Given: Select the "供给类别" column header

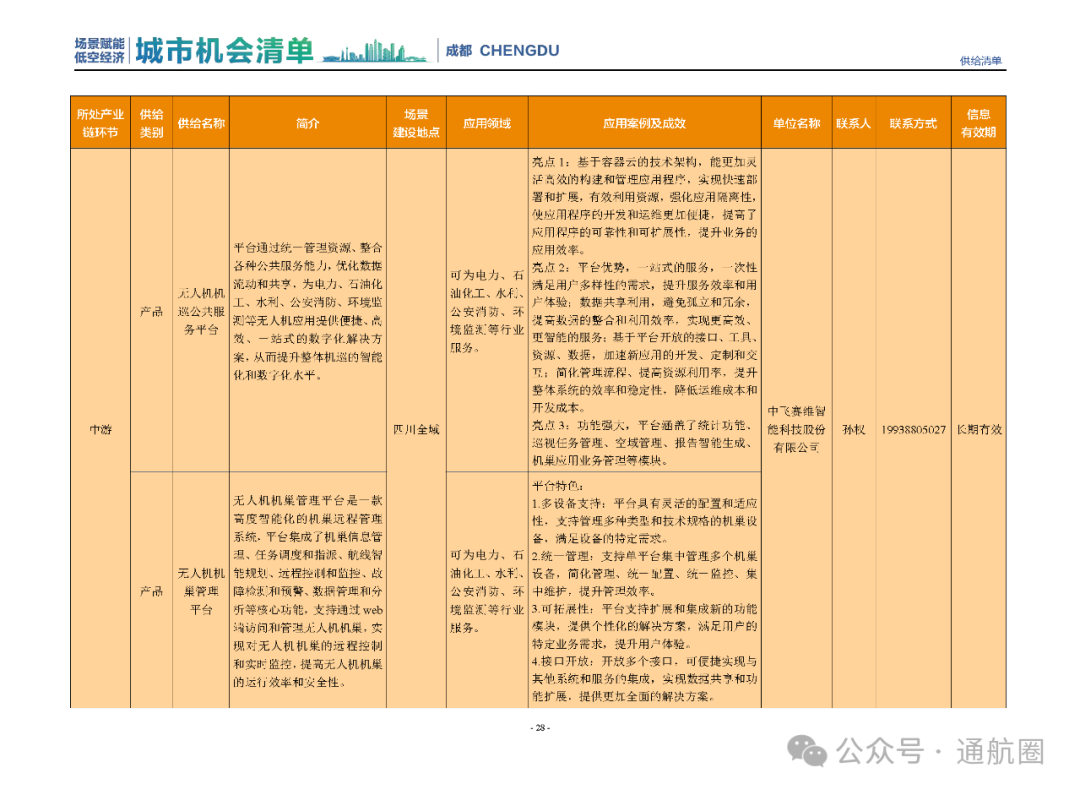Looking at the screenshot, I should (152, 123).
